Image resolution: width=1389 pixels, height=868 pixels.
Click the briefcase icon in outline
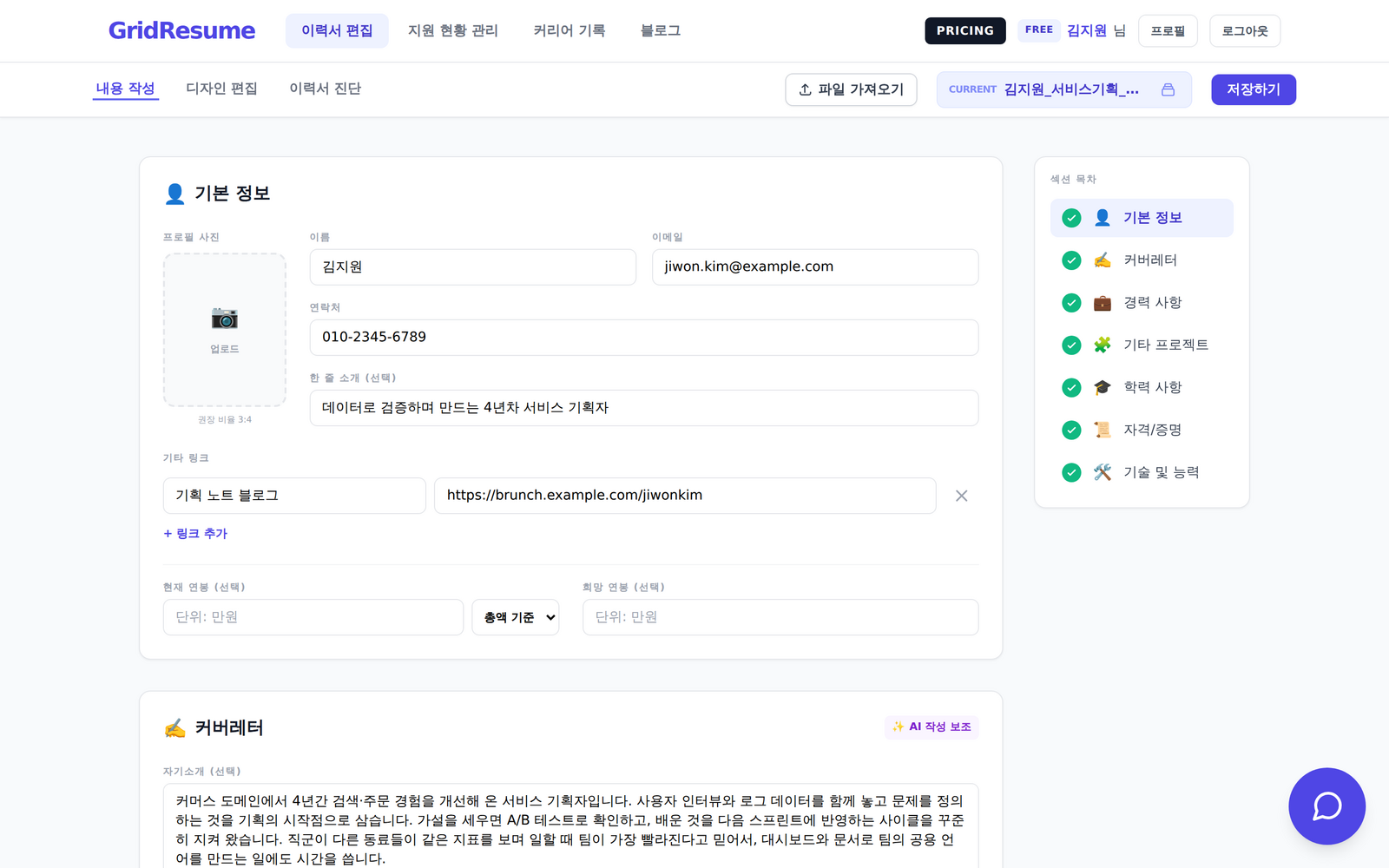[1103, 303]
